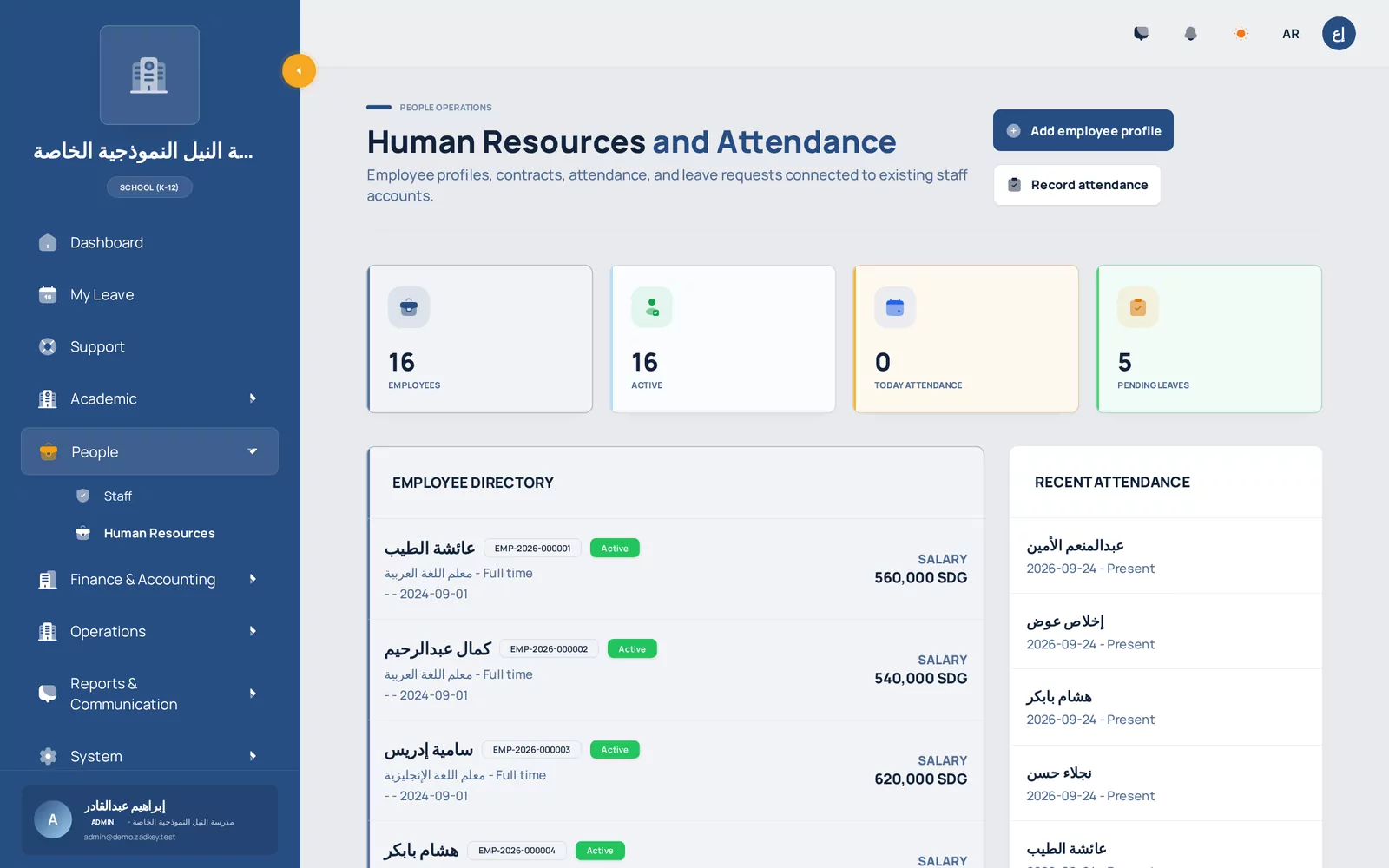Switch language to AR
This screenshot has width=1389, height=868.
(1291, 34)
